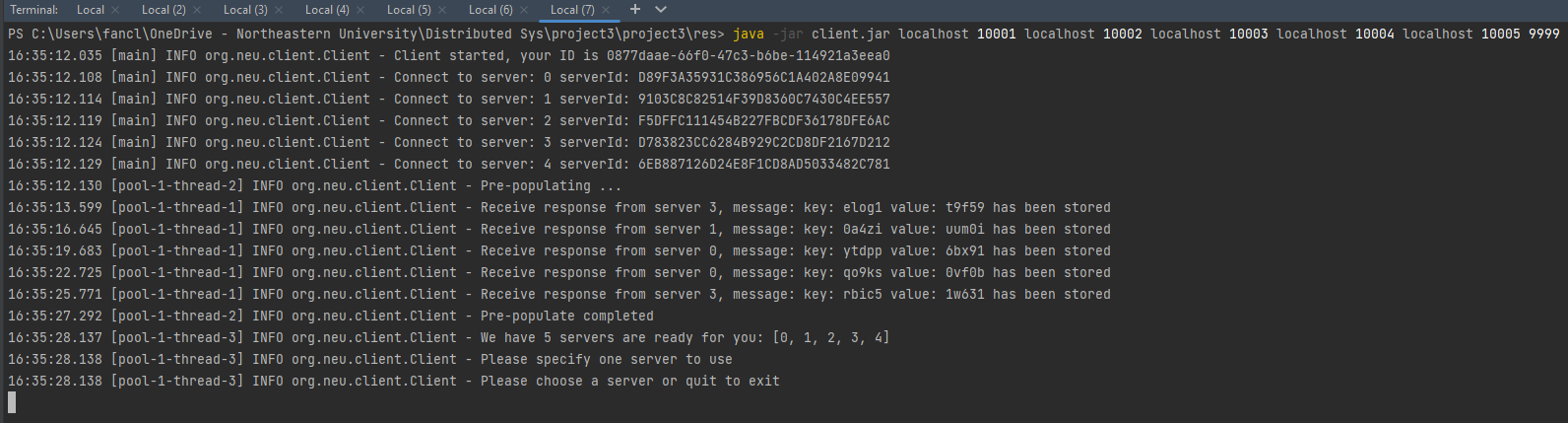Switch to the Local (2) terminal tab

click(163, 10)
